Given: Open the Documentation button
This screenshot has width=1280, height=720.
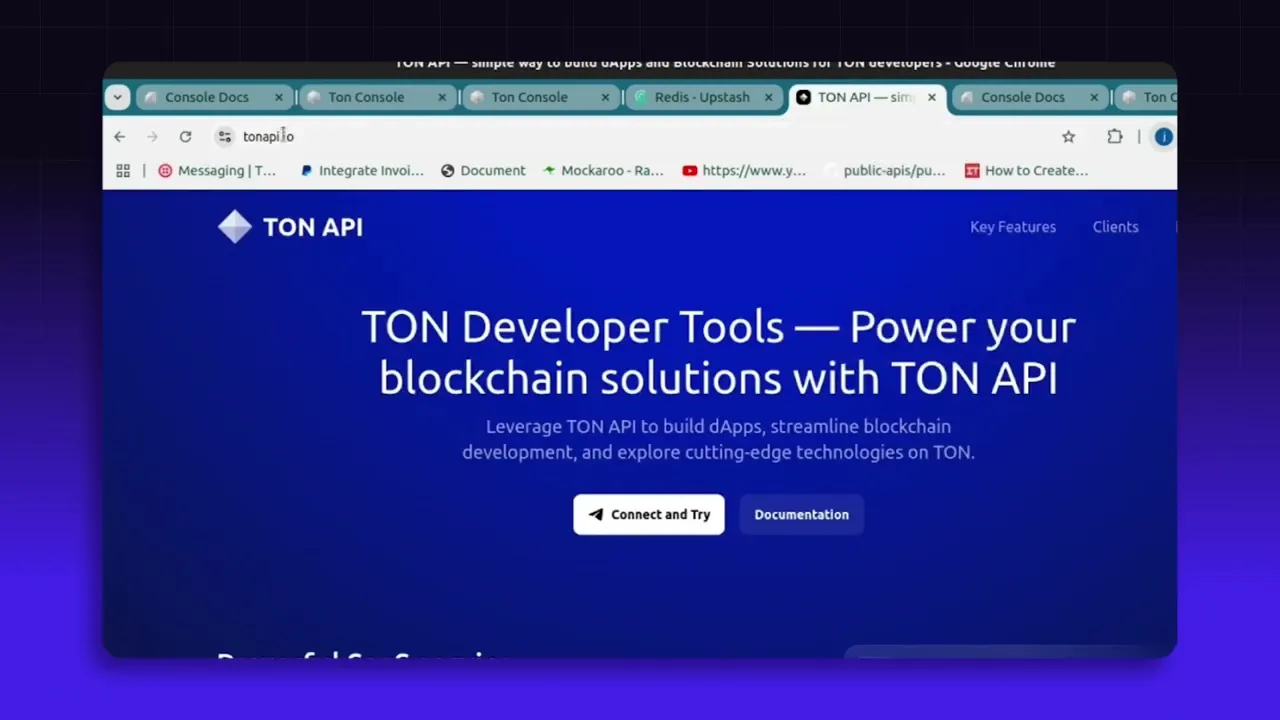Looking at the screenshot, I should [x=801, y=514].
